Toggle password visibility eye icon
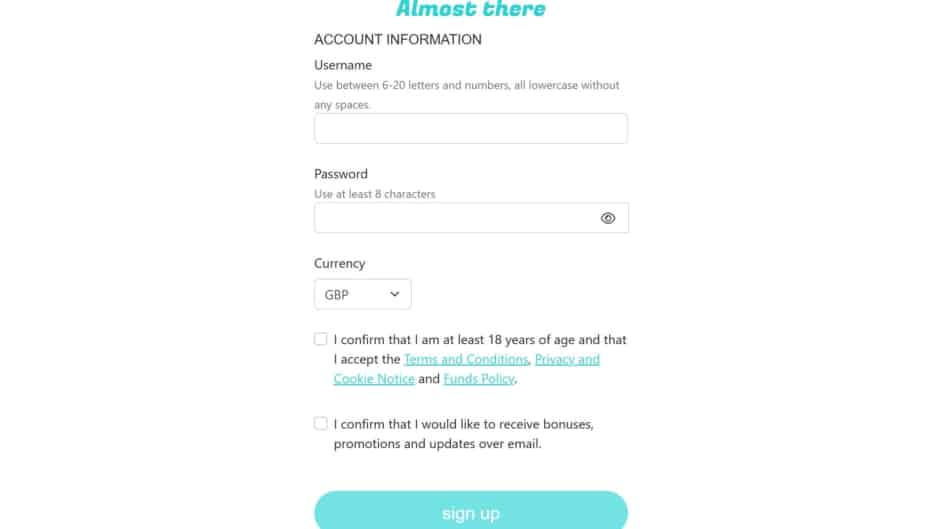 point(608,218)
